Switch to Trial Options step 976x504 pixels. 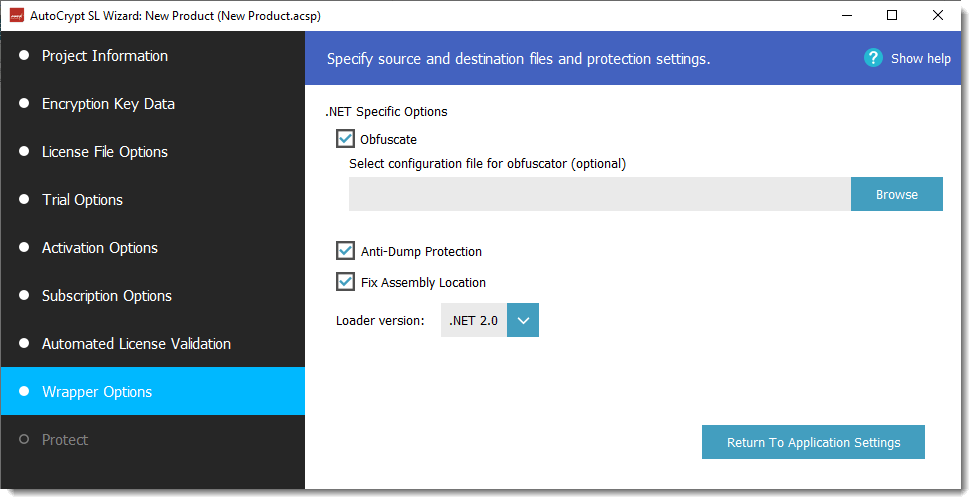coord(152,199)
